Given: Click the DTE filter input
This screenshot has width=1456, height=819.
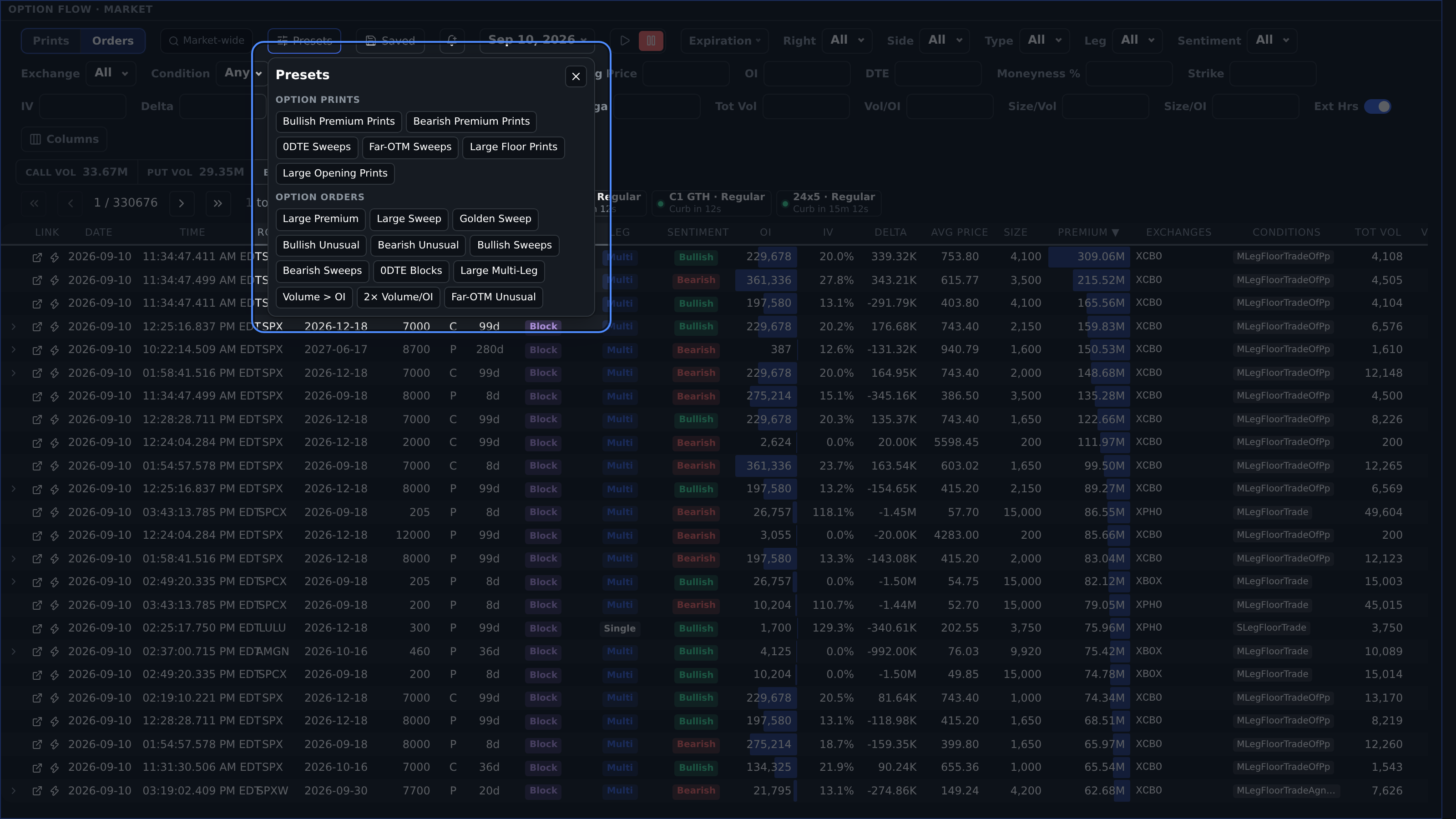Looking at the screenshot, I should (x=938, y=73).
